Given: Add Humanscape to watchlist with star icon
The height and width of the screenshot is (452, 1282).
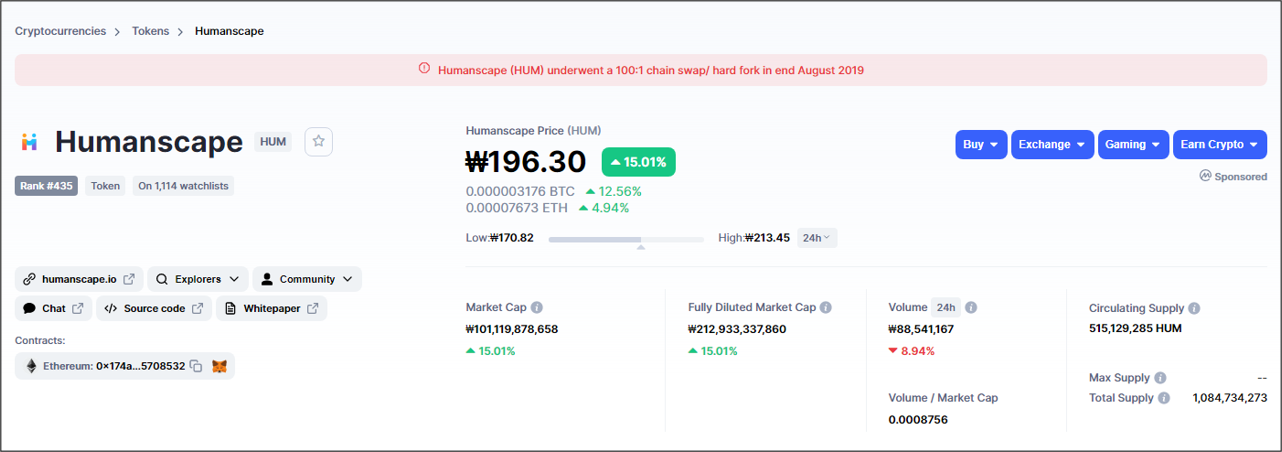Looking at the screenshot, I should pyautogui.click(x=318, y=142).
